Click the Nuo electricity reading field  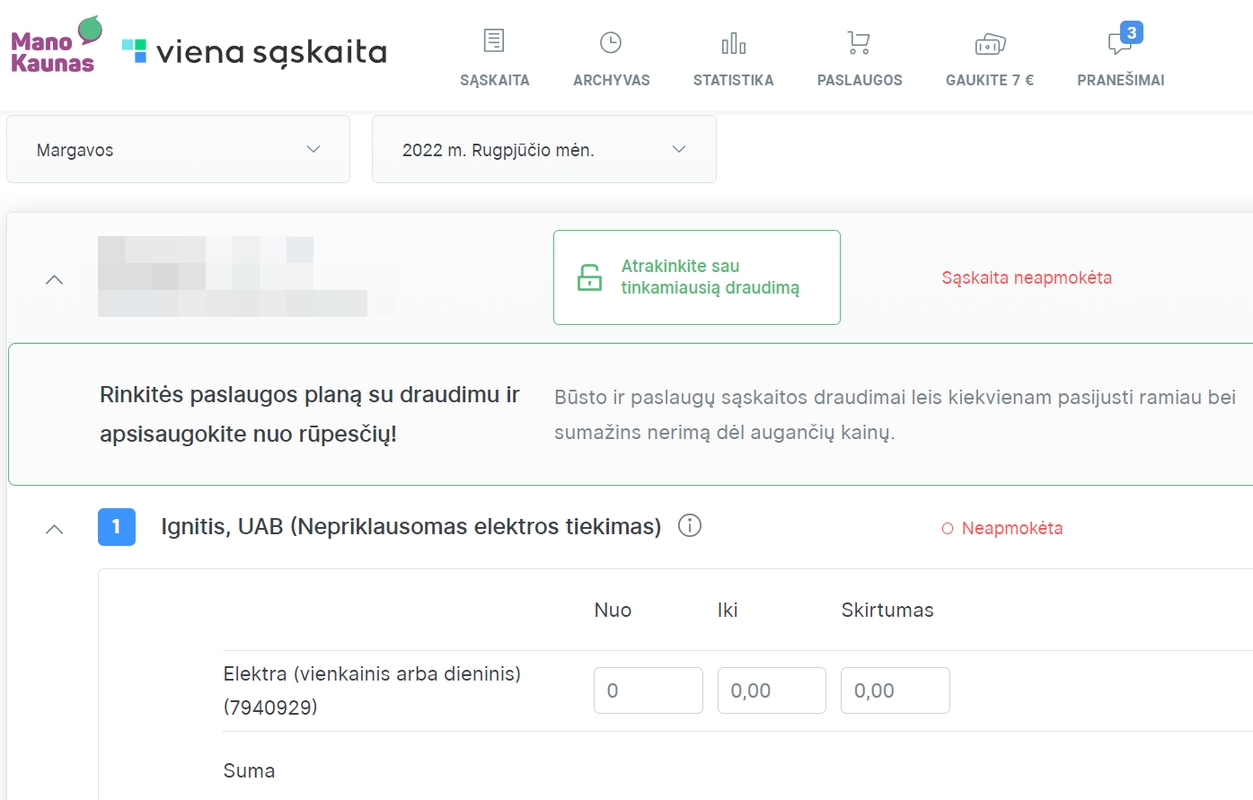pos(648,690)
